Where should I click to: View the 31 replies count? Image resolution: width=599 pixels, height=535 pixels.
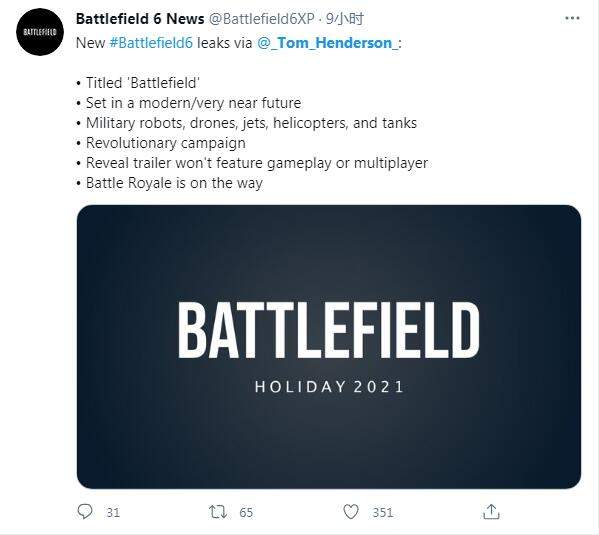113,512
